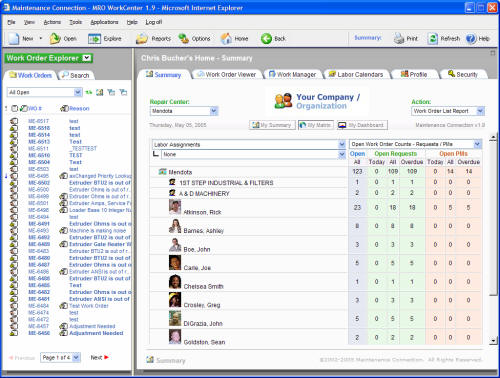
Task: Go to Next page of work orders
Action: (100, 358)
